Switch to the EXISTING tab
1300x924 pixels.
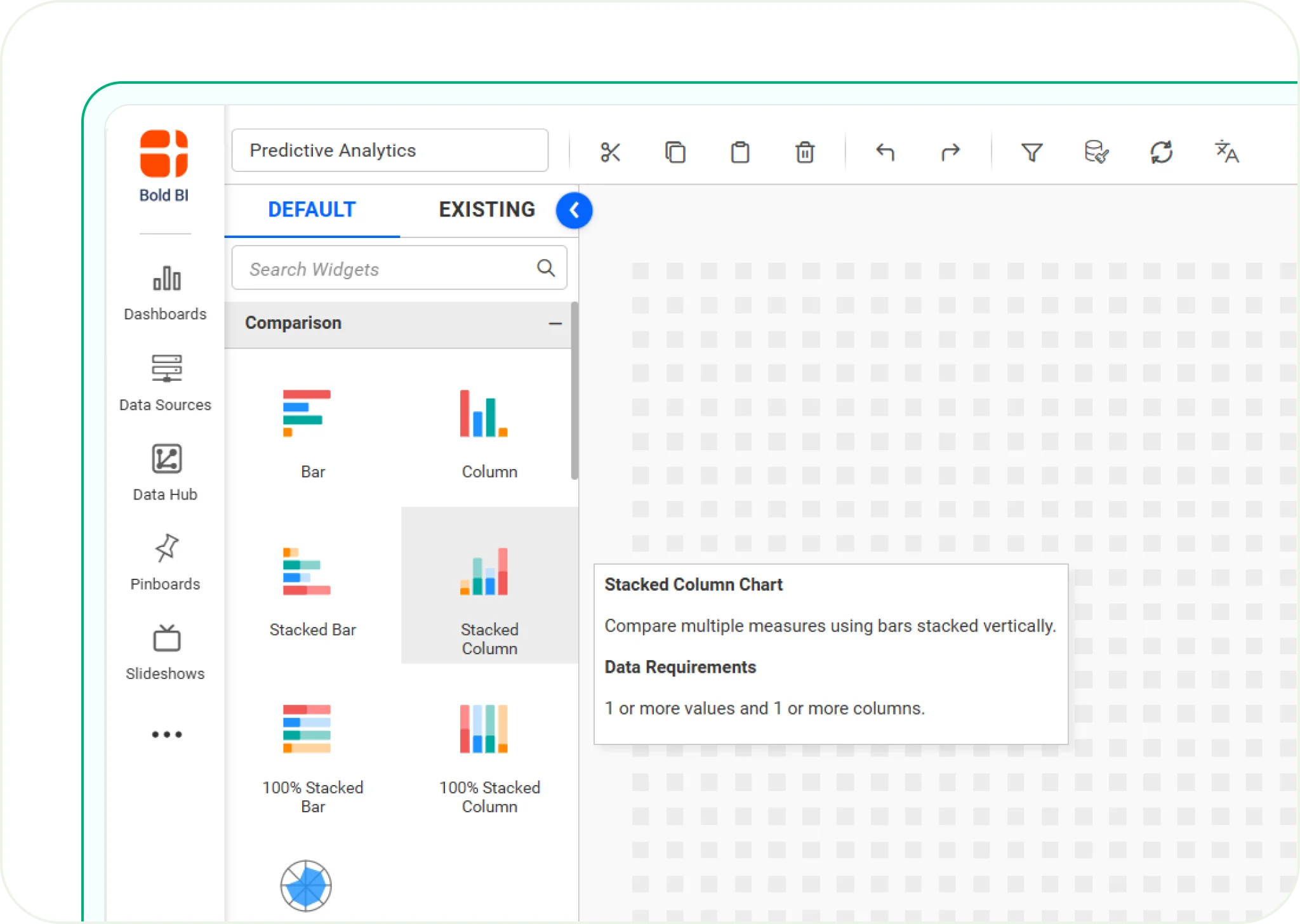tap(487, 209)
